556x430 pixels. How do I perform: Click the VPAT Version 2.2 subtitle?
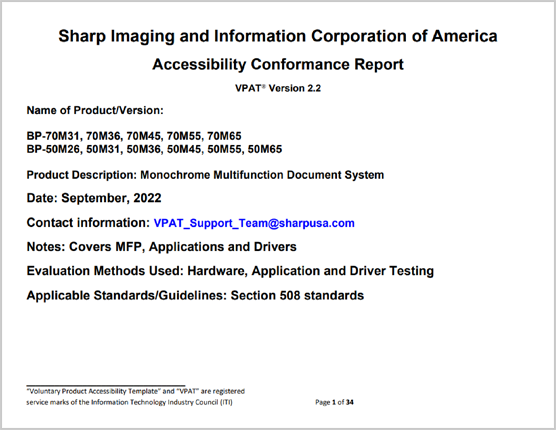tap(278, 88)
